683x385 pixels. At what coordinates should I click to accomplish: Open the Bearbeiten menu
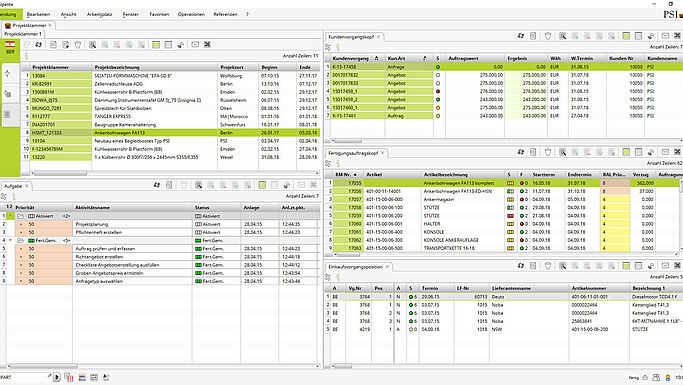point(38,14)
